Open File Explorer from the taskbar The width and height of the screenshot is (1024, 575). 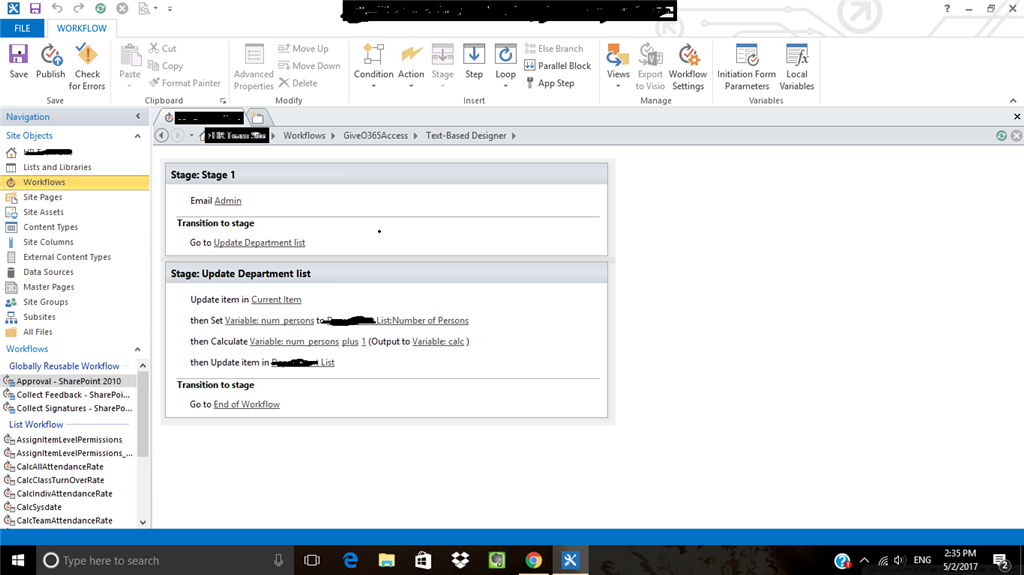(387, 560)
